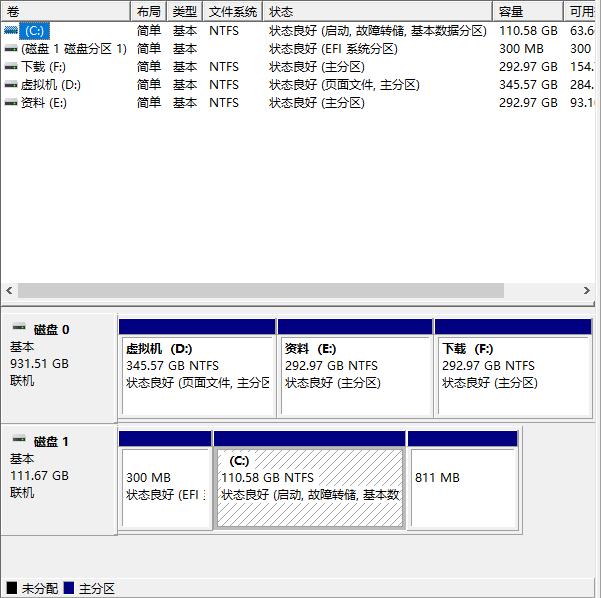This screenshot has height=598, width=601.
Task: Click the black 未分配 legend swatch
Action: tap(11, 588)
